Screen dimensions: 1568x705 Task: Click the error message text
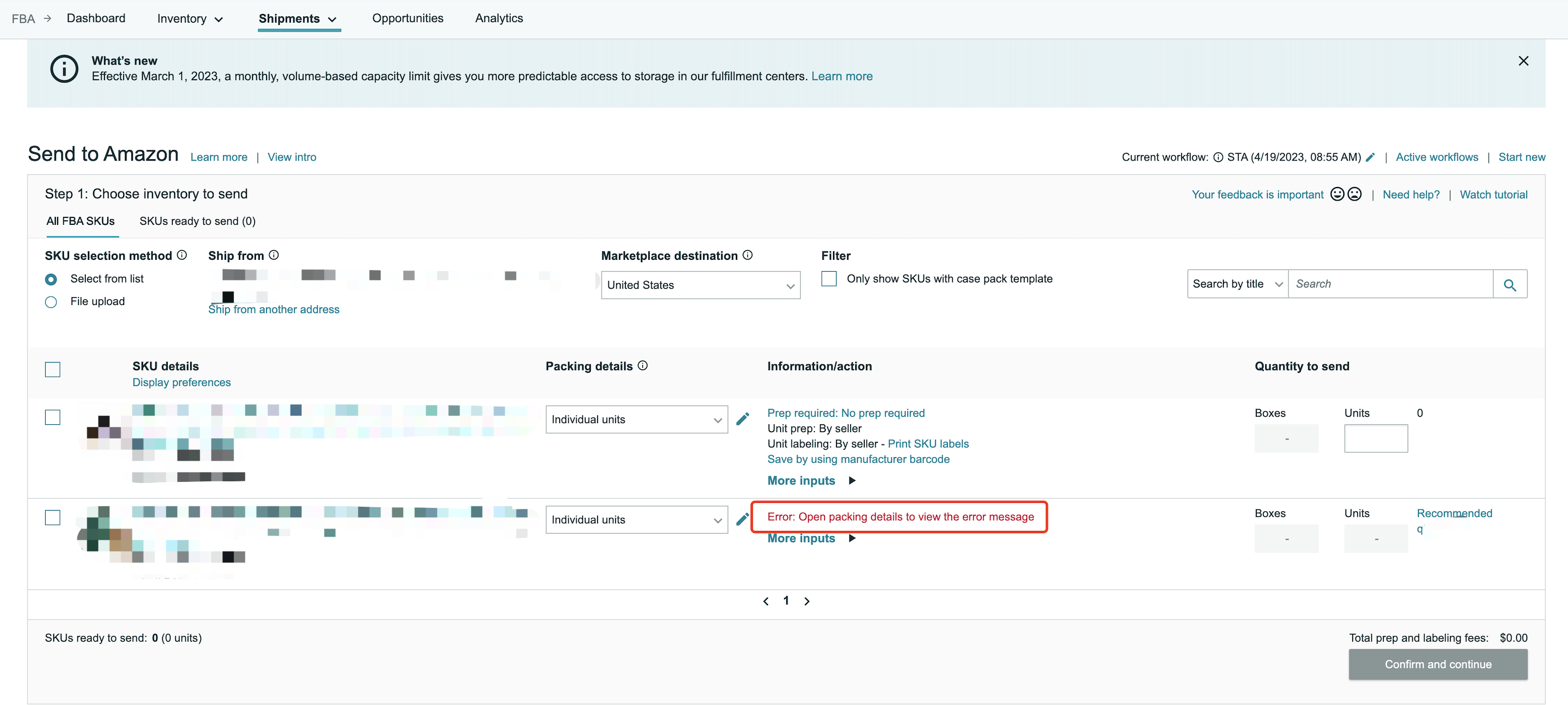tap(900, 517)
